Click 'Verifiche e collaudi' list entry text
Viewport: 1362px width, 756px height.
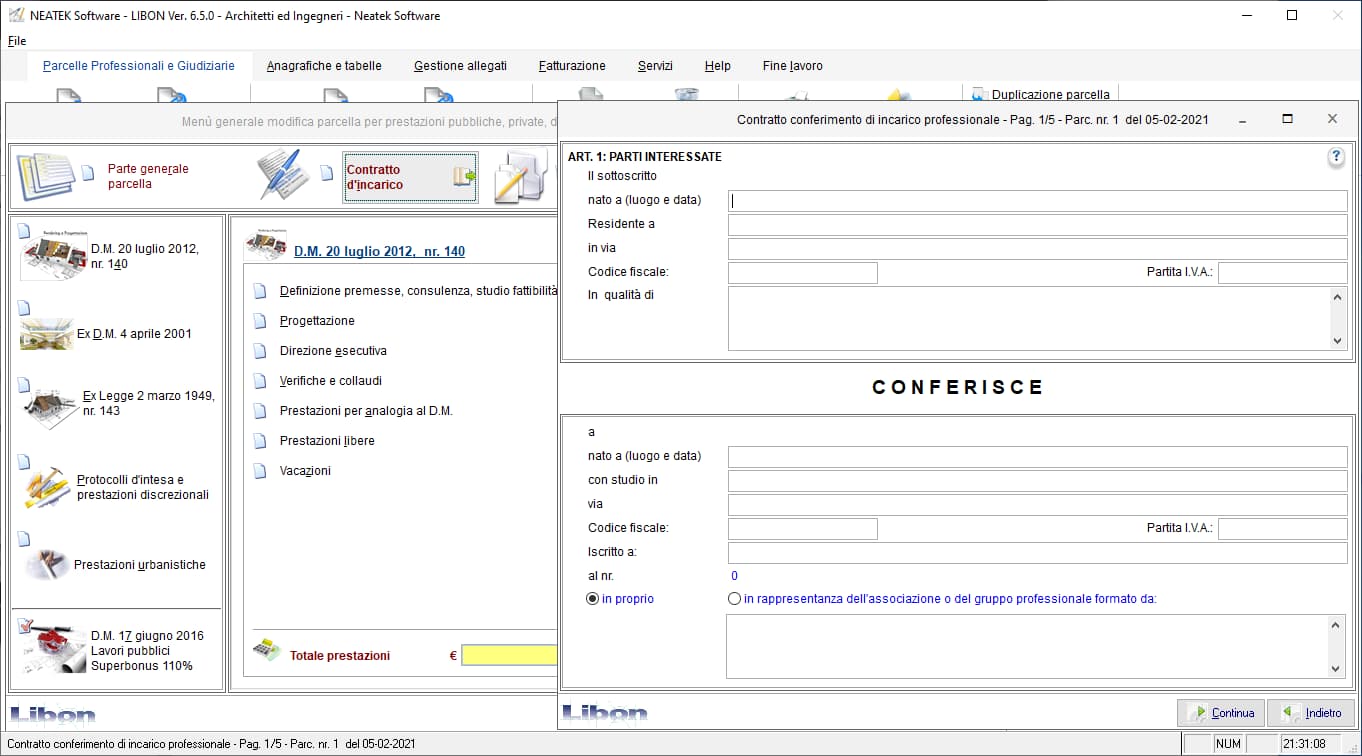pyautogui.click(x=331, y=381)
